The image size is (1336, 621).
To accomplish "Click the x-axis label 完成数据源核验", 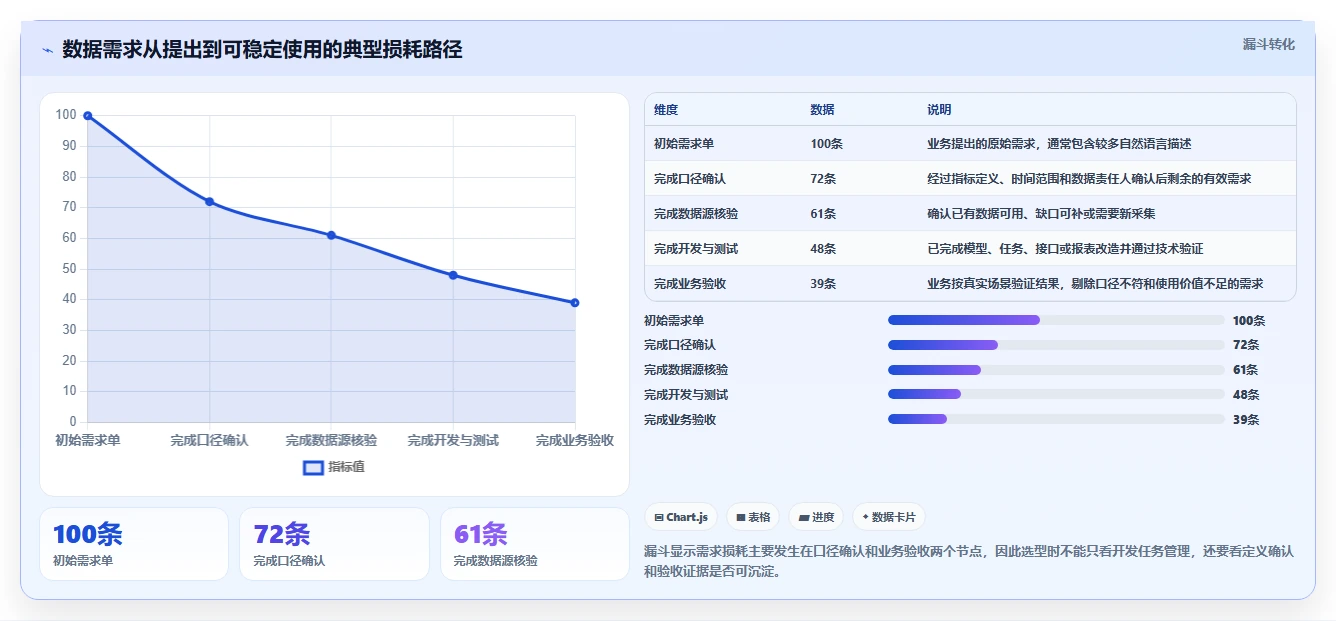I will 331,440.
